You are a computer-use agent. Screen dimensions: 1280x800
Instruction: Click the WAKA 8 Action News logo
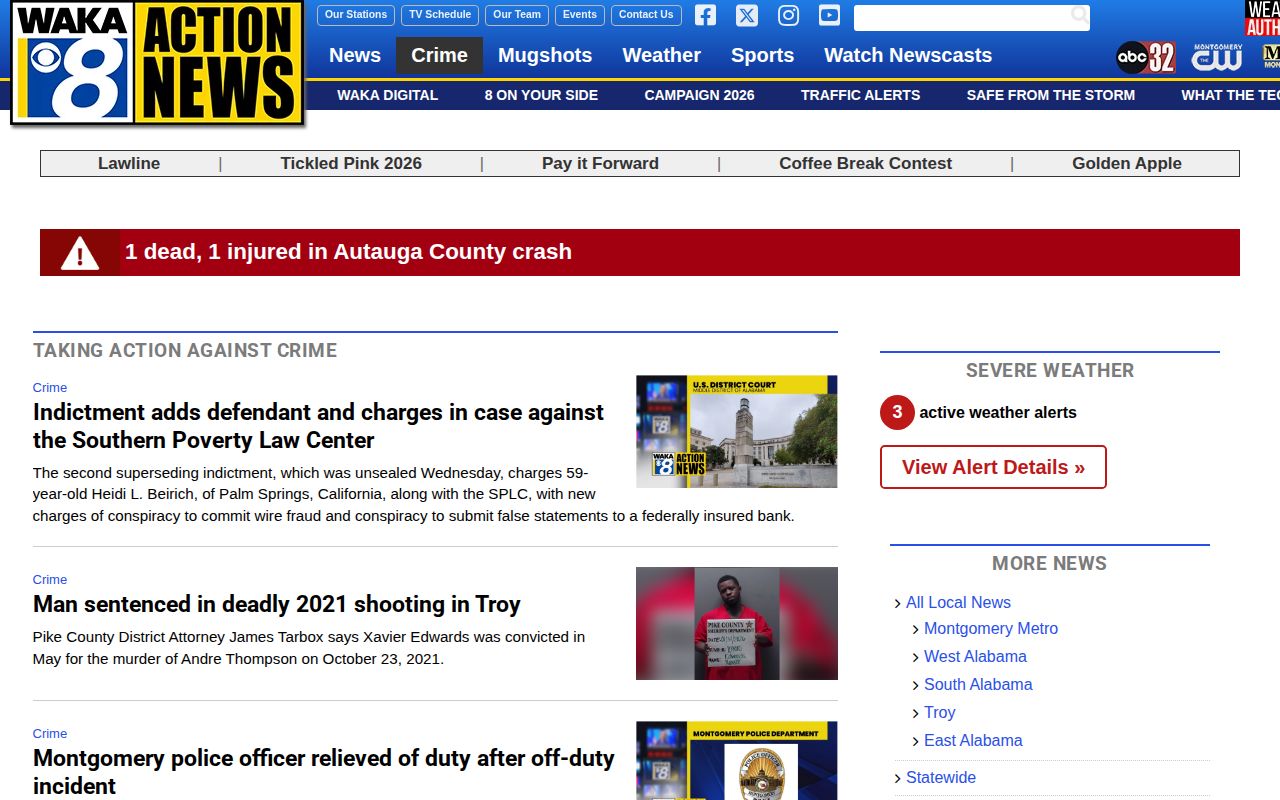point(157,64)
